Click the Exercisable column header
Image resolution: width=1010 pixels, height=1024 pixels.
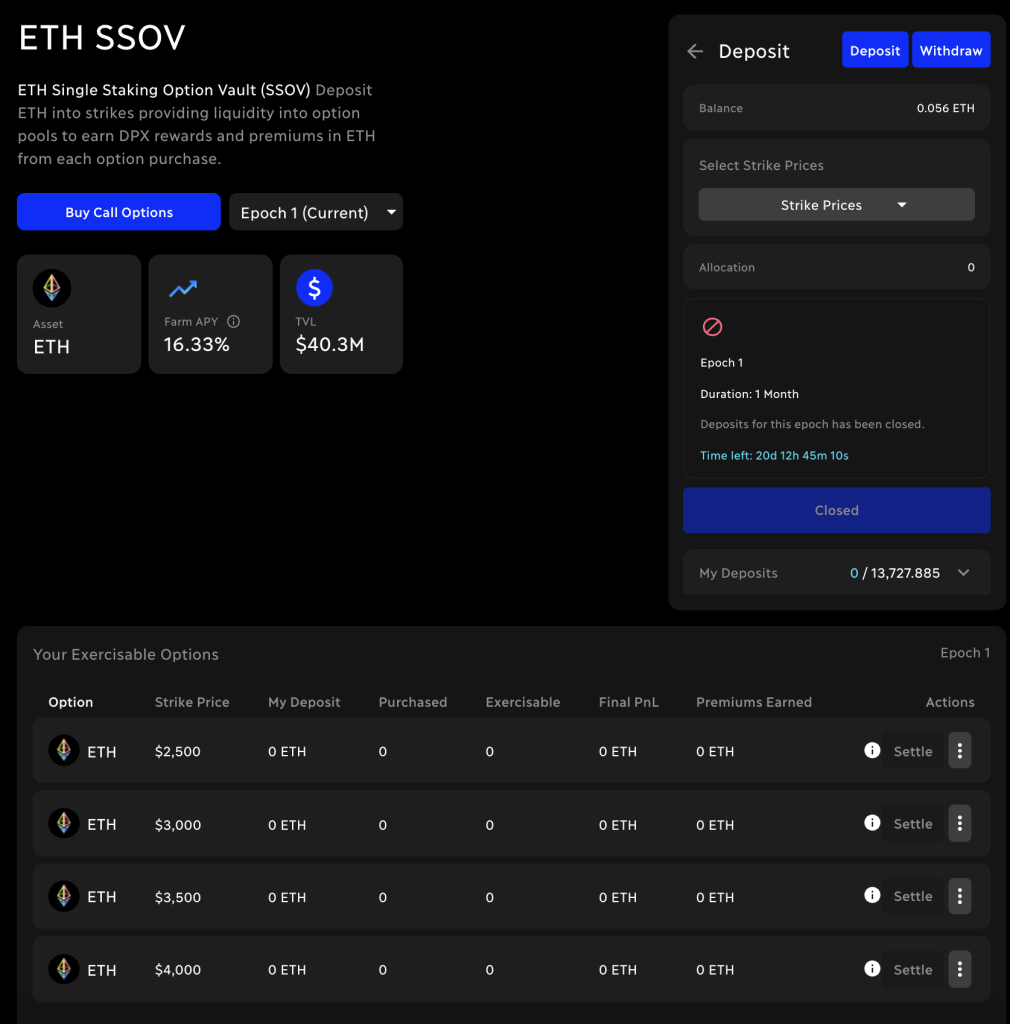(x=523, y=702)
